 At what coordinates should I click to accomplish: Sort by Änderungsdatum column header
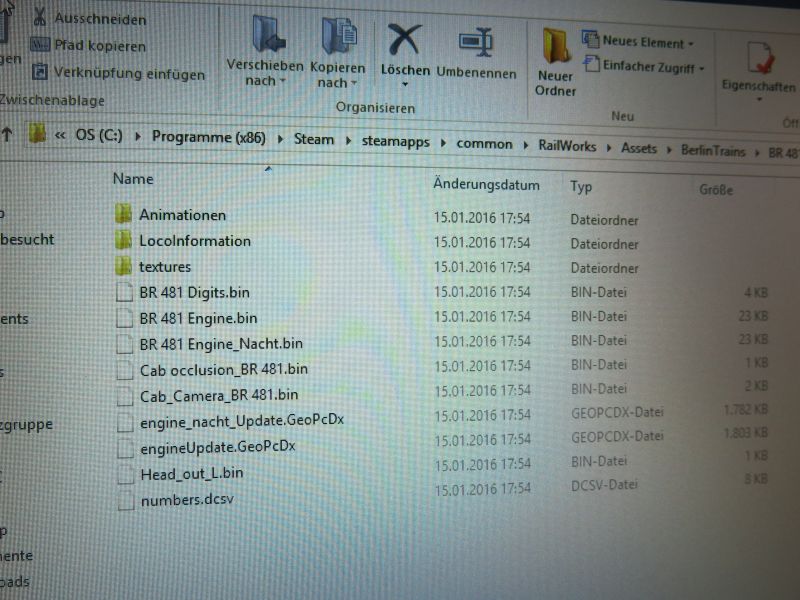pyautogui.click(x=486, y=184)
